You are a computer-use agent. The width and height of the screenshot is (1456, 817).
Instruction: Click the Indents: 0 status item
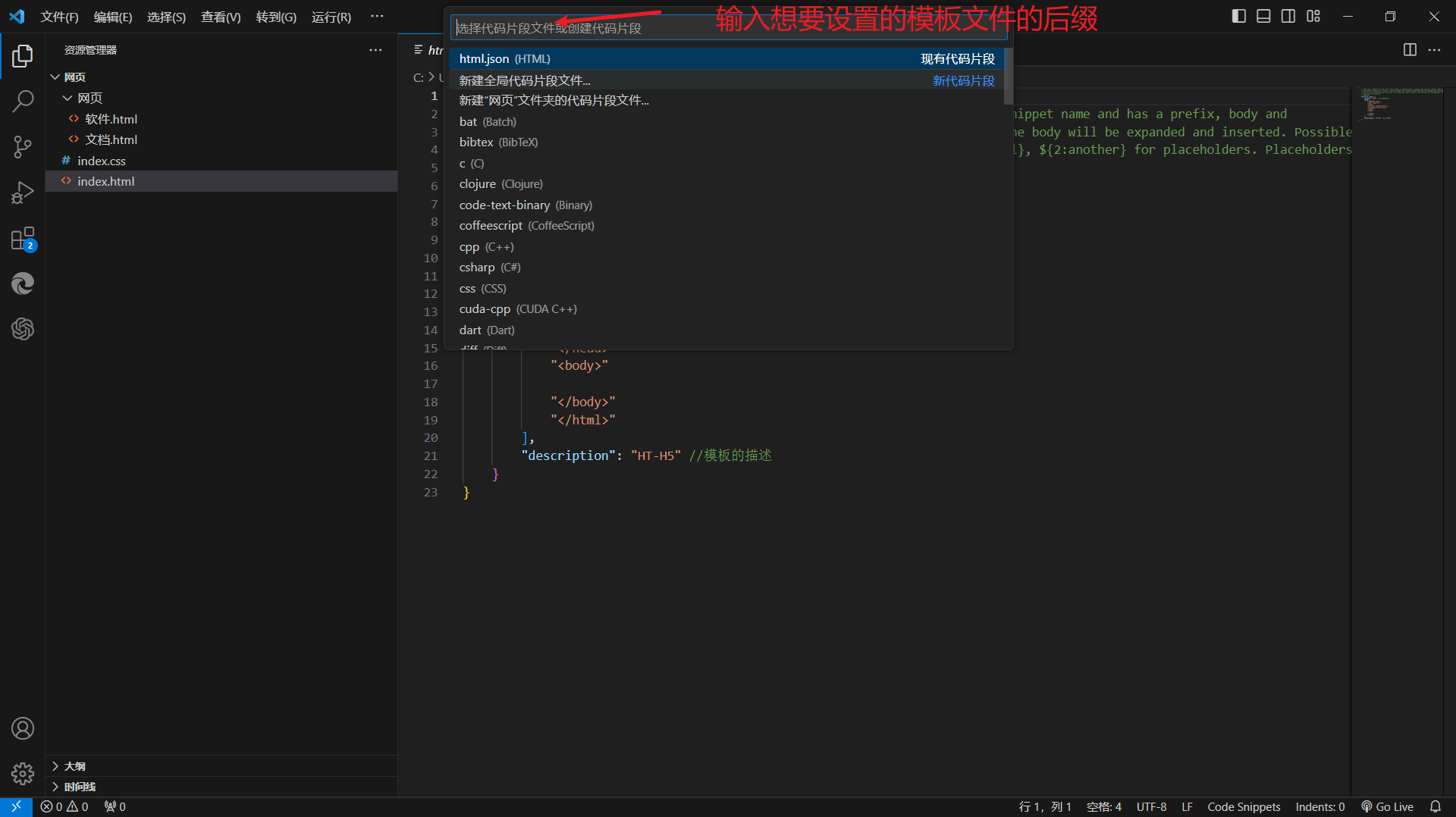[x=1319, y=806]
